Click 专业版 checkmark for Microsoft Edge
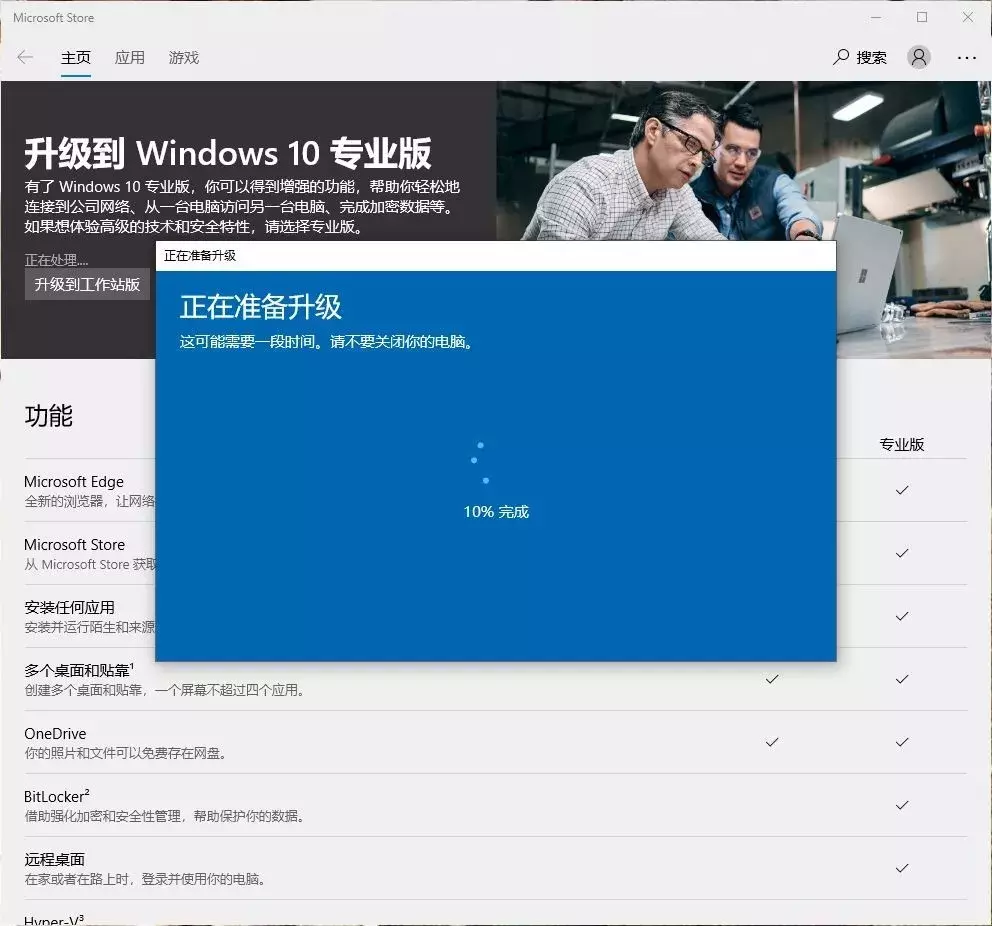The image size is (992, 926). (902, 490)
